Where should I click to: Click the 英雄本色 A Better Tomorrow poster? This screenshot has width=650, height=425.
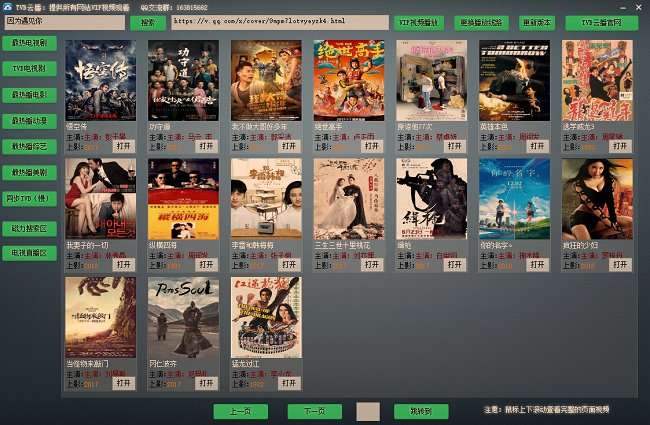514,80
